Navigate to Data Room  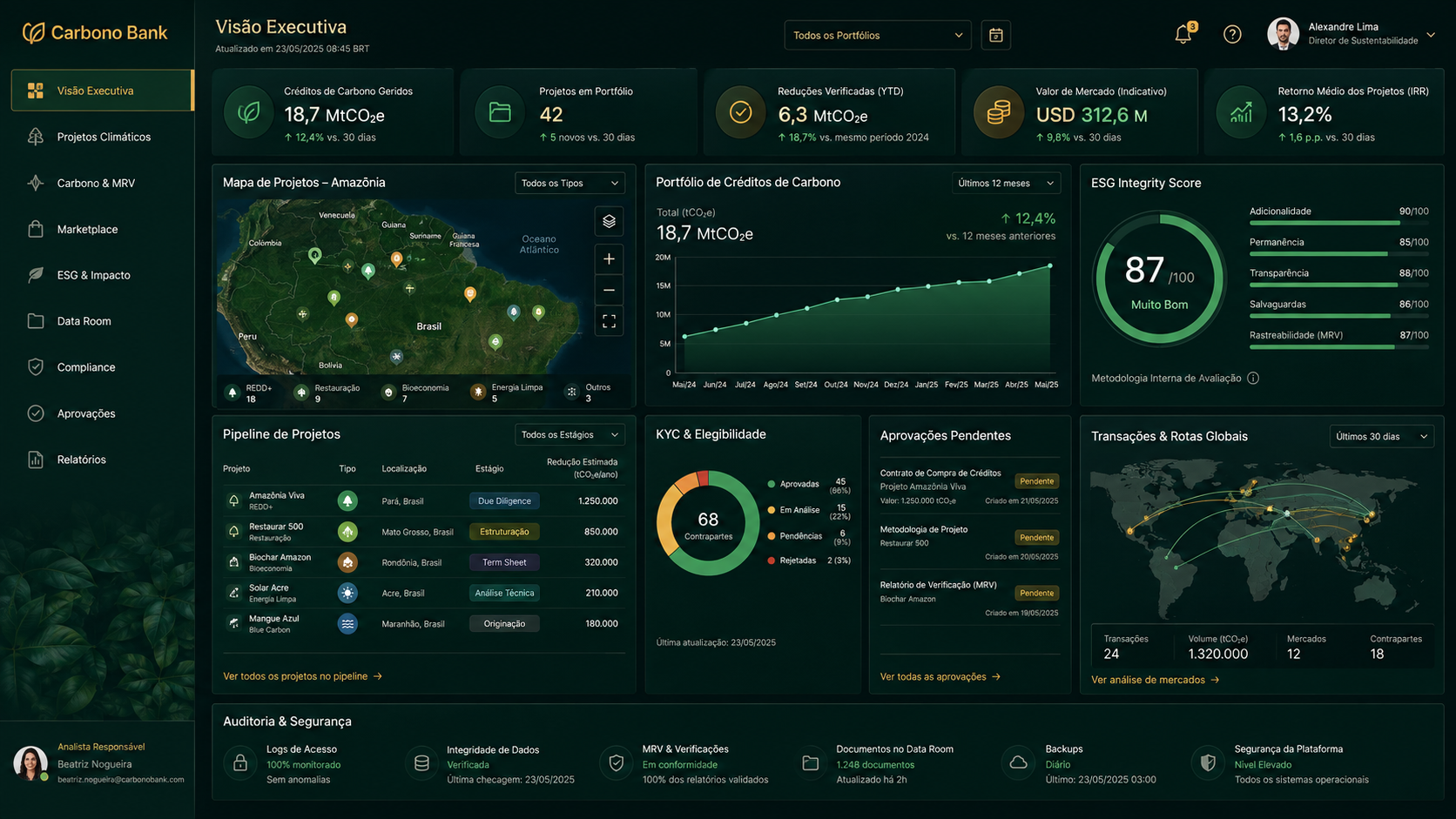coord(103,321)
